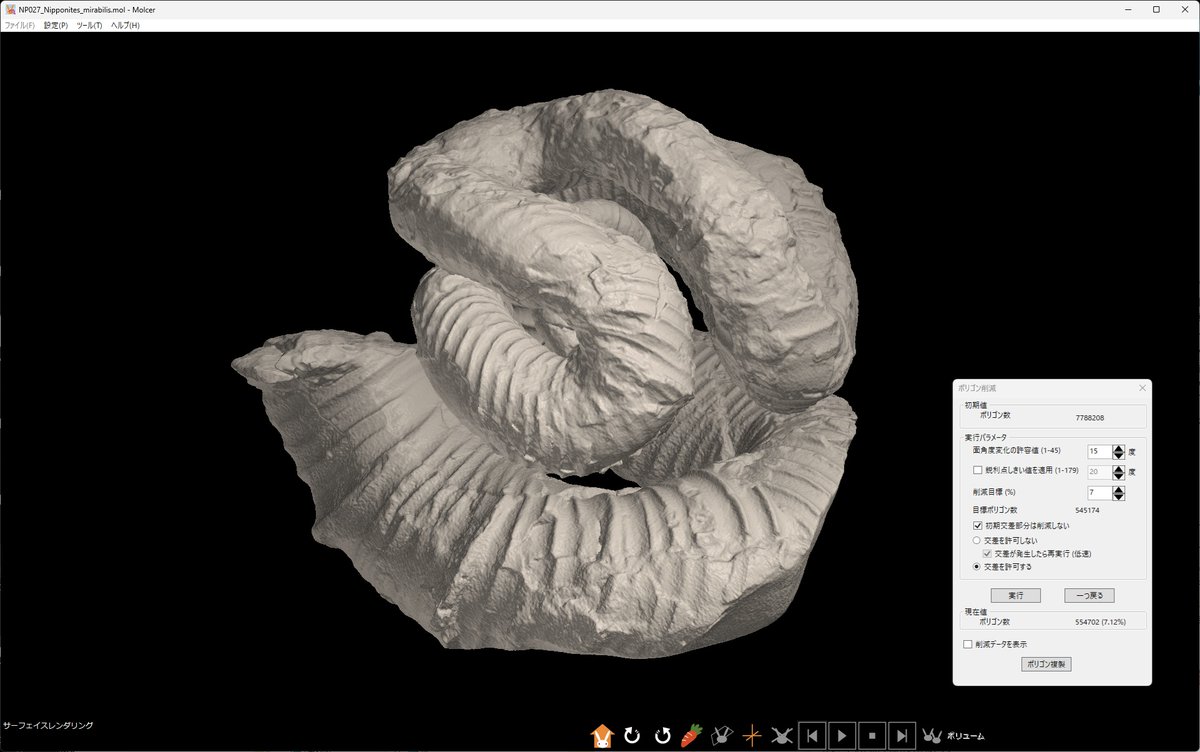Click the clockwise rotate arrow icon

pyautogui.click(x=632, y=736)
